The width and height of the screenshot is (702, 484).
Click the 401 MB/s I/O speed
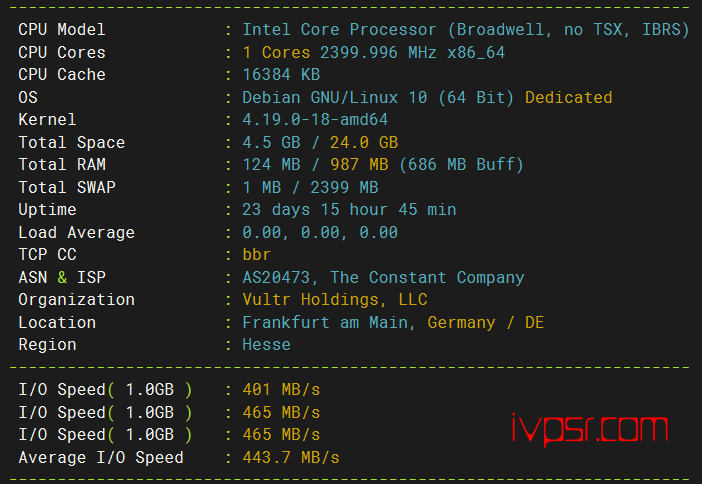pos(281,390)
